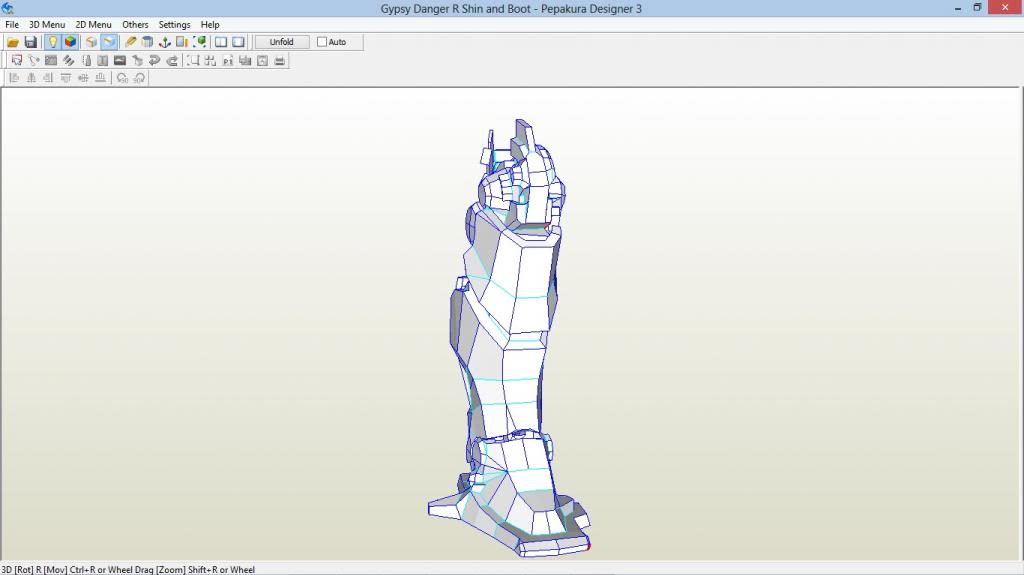Toggle the highlighted unfolded-cube icon beside the pencil
The image size is (1024, 575).
pyautogui.click(x=109, y=42)
